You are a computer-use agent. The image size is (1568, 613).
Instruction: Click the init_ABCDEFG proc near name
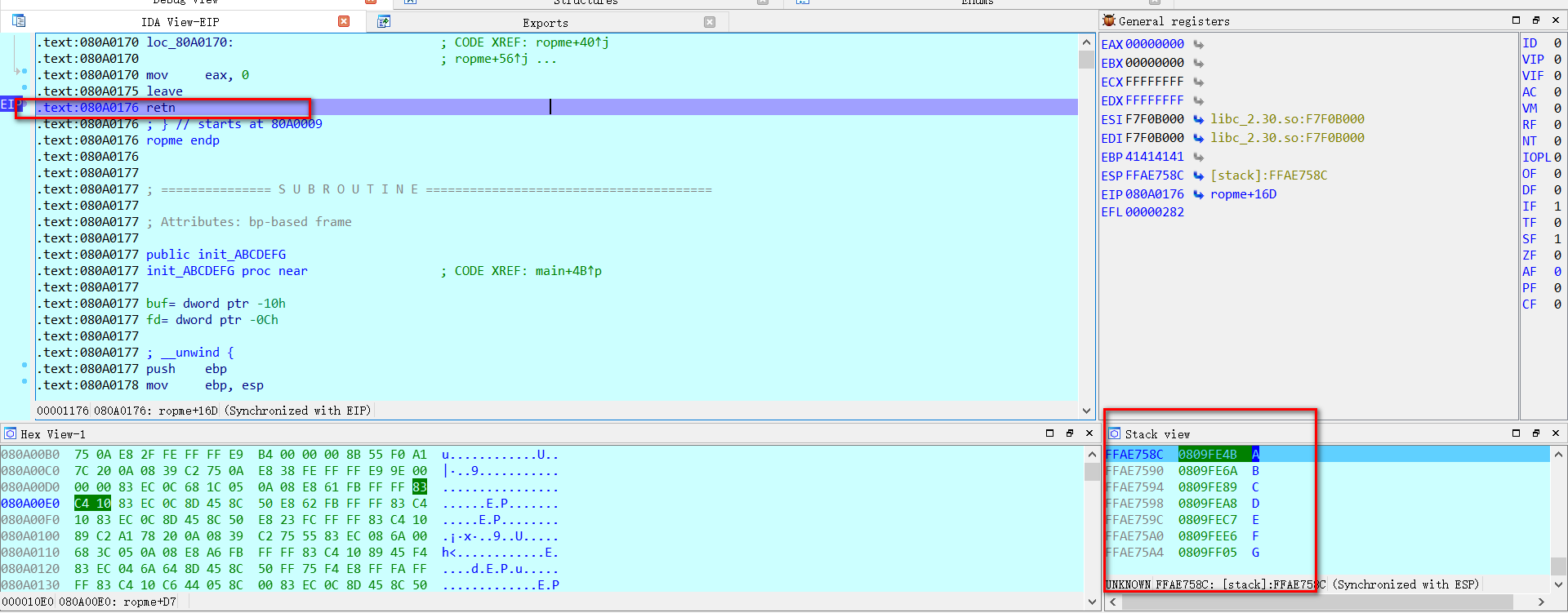[x=227, y=271]
